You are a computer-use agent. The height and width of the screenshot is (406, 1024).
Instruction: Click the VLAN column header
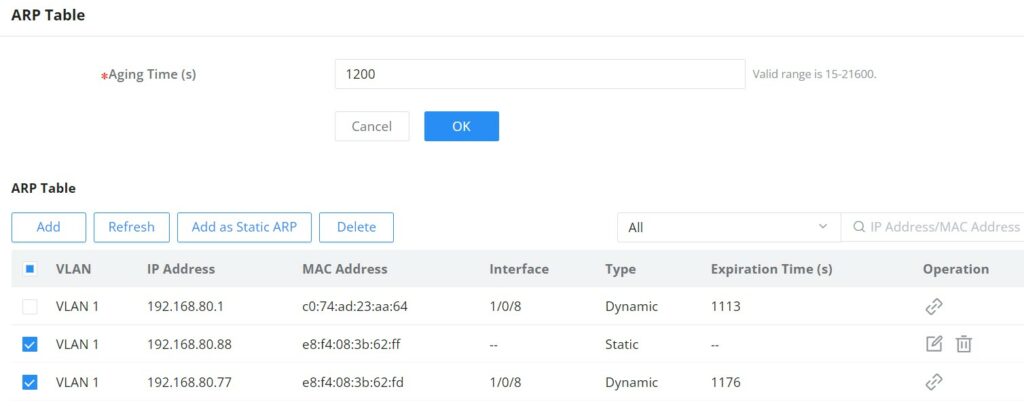pyautogui.click(x=74, y=269)
